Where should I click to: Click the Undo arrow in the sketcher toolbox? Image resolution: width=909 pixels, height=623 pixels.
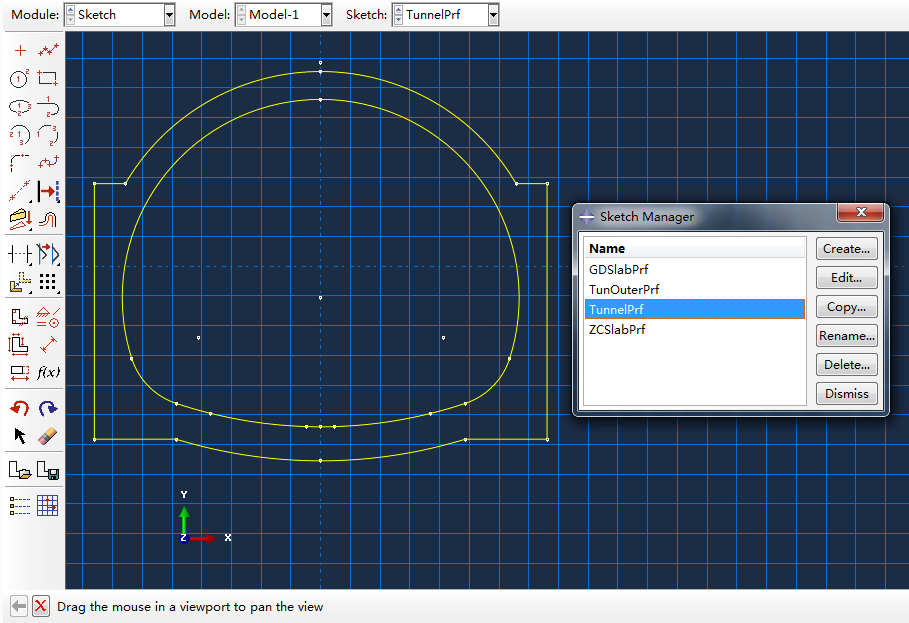tap(19, 407)
